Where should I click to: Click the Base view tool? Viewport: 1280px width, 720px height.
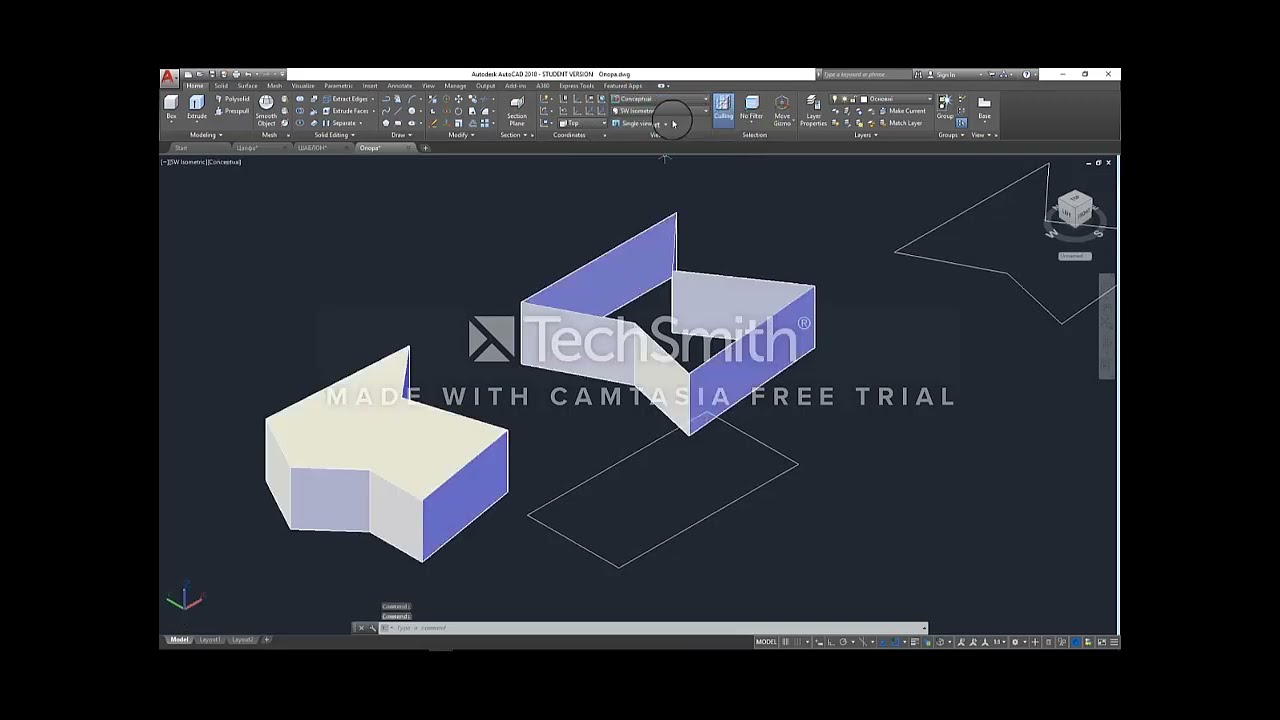tap(984, 108)
